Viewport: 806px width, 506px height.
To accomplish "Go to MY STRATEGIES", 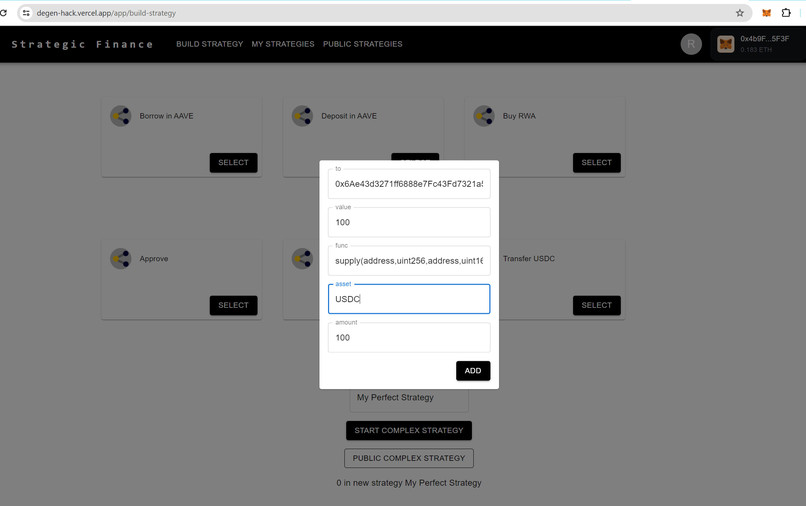I will coord(283,44).
